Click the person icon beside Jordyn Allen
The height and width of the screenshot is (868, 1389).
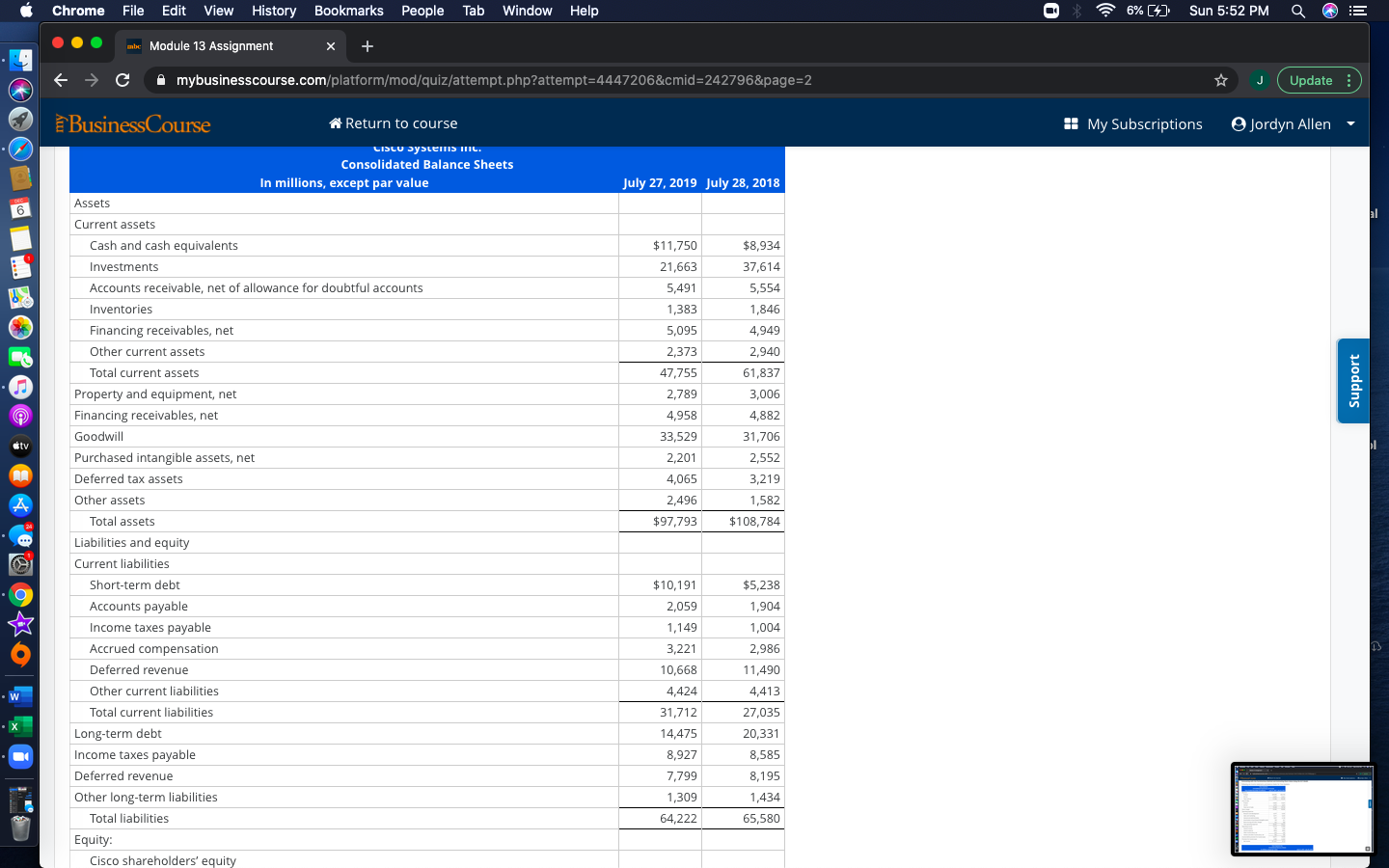[1239, 123]
